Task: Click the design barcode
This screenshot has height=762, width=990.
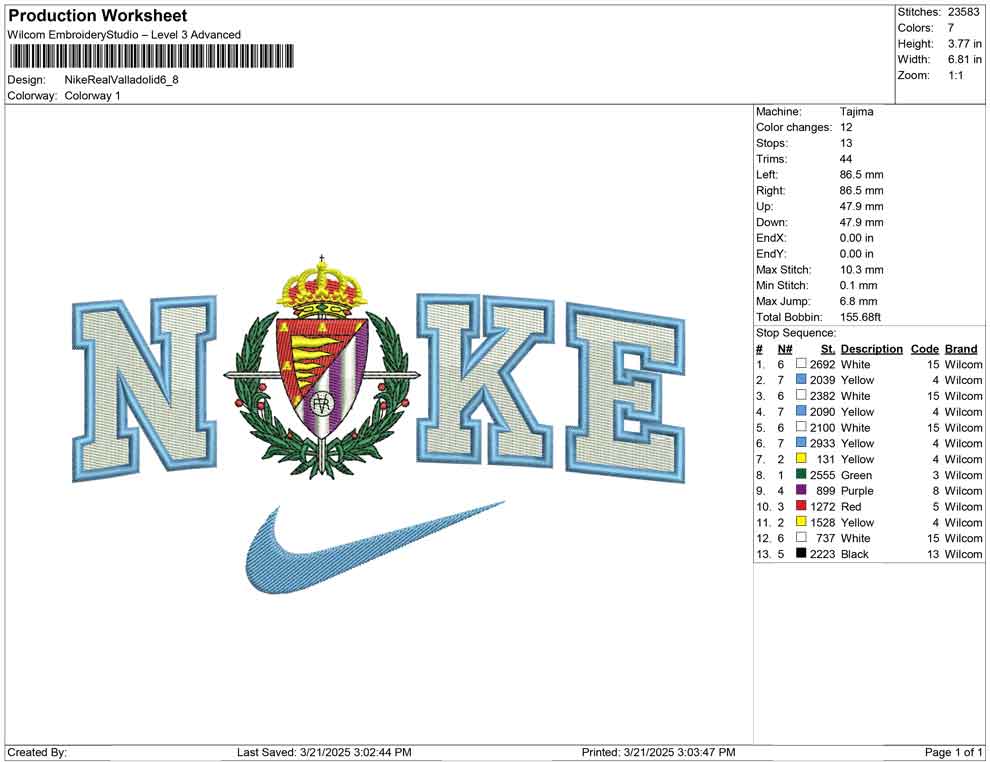Action: click(152, 56)
